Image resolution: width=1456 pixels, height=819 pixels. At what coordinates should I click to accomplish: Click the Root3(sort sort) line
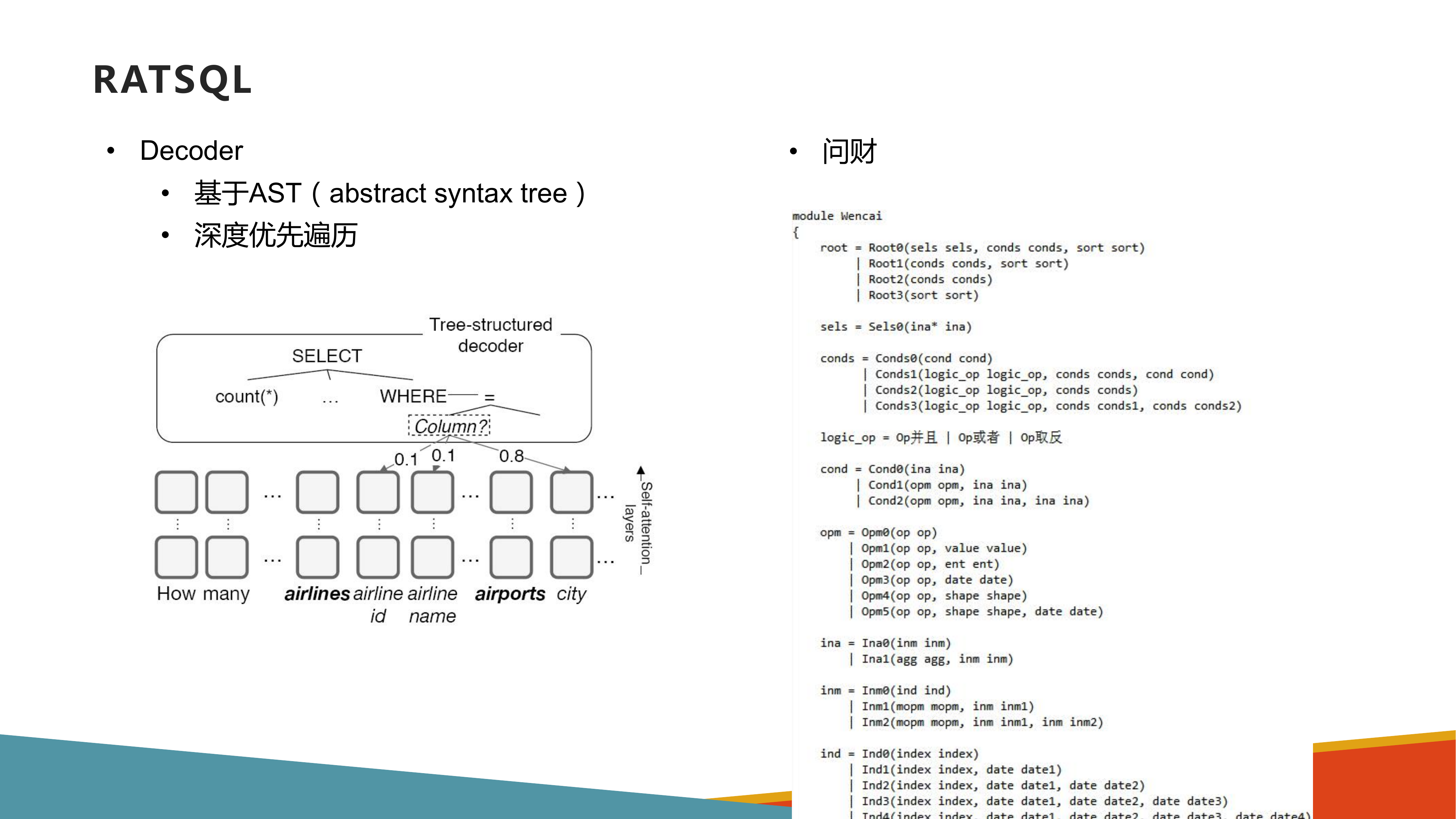[x=917, y=295]
